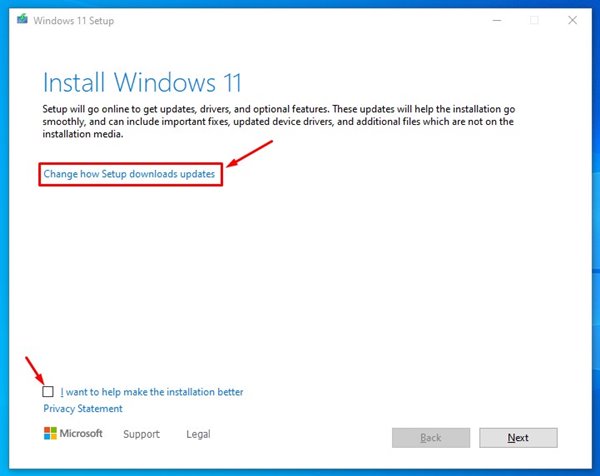Click the 'Windows 11 Setup' title text

tap(73, 21)
